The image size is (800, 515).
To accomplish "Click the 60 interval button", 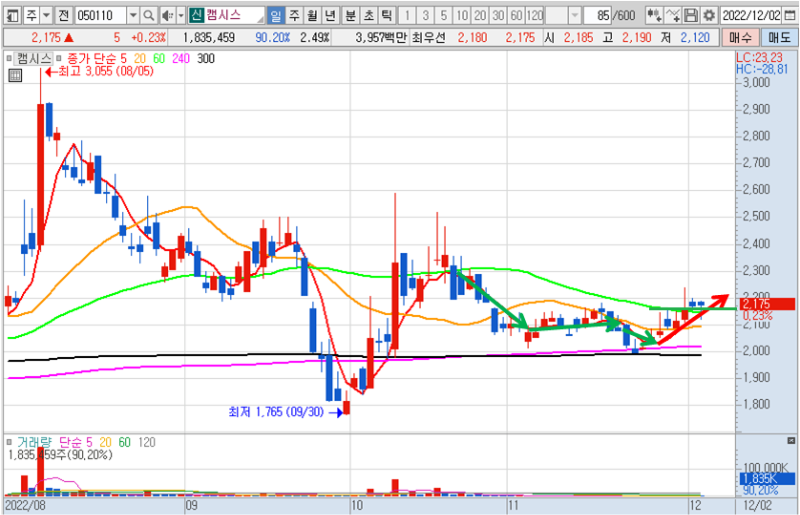I will [x=516, y=16].
